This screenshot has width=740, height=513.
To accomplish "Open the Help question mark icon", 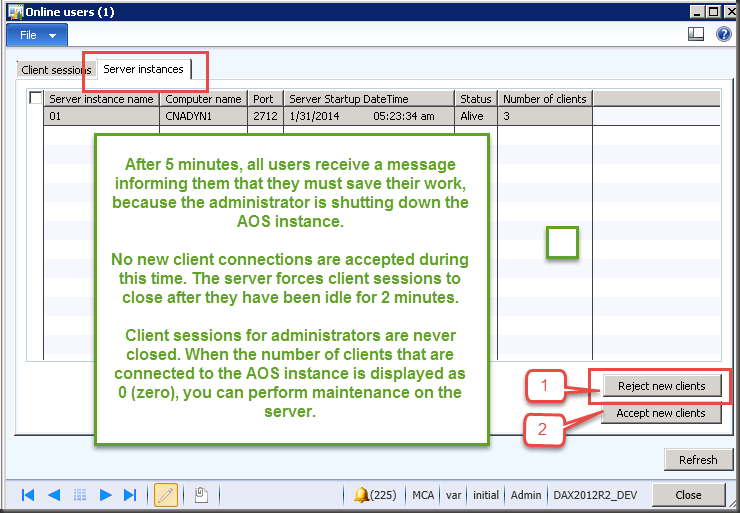I will click(723, 35).
